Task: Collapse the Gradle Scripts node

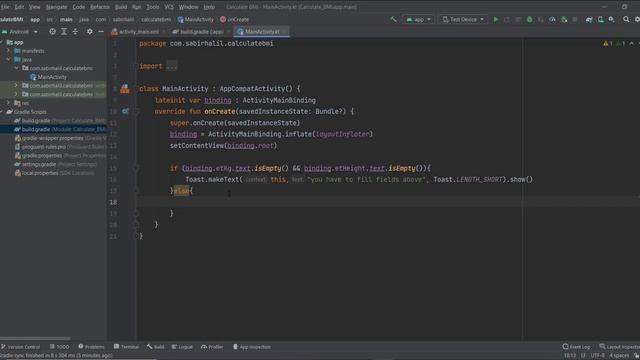Action: (x=2, y=111)
